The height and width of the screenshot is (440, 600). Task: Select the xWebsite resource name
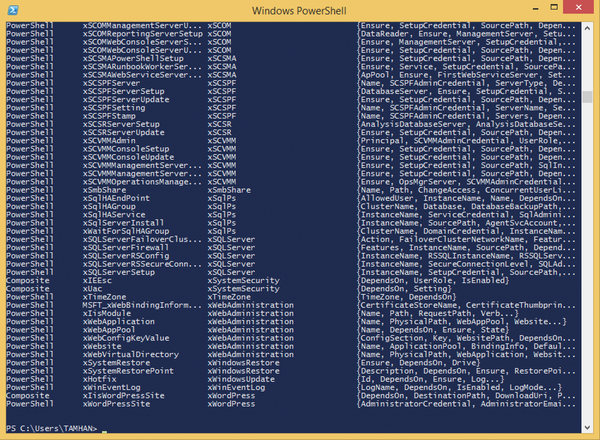tap(102, 346)
